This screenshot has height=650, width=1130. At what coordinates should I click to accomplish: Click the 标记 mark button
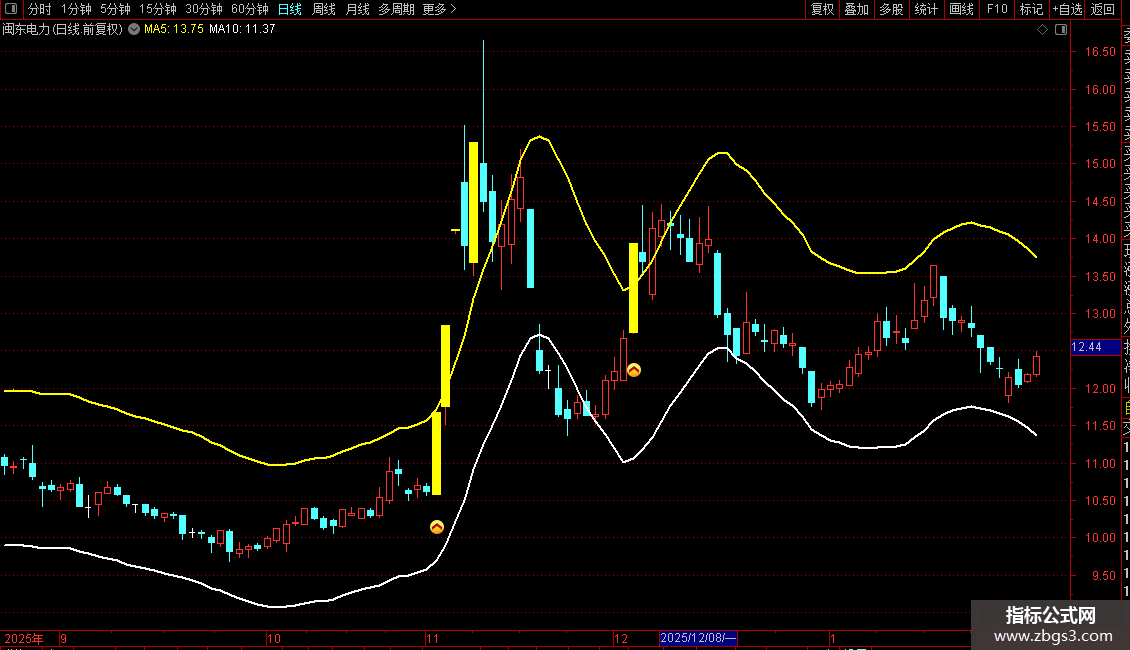[x=1031, y=9]
